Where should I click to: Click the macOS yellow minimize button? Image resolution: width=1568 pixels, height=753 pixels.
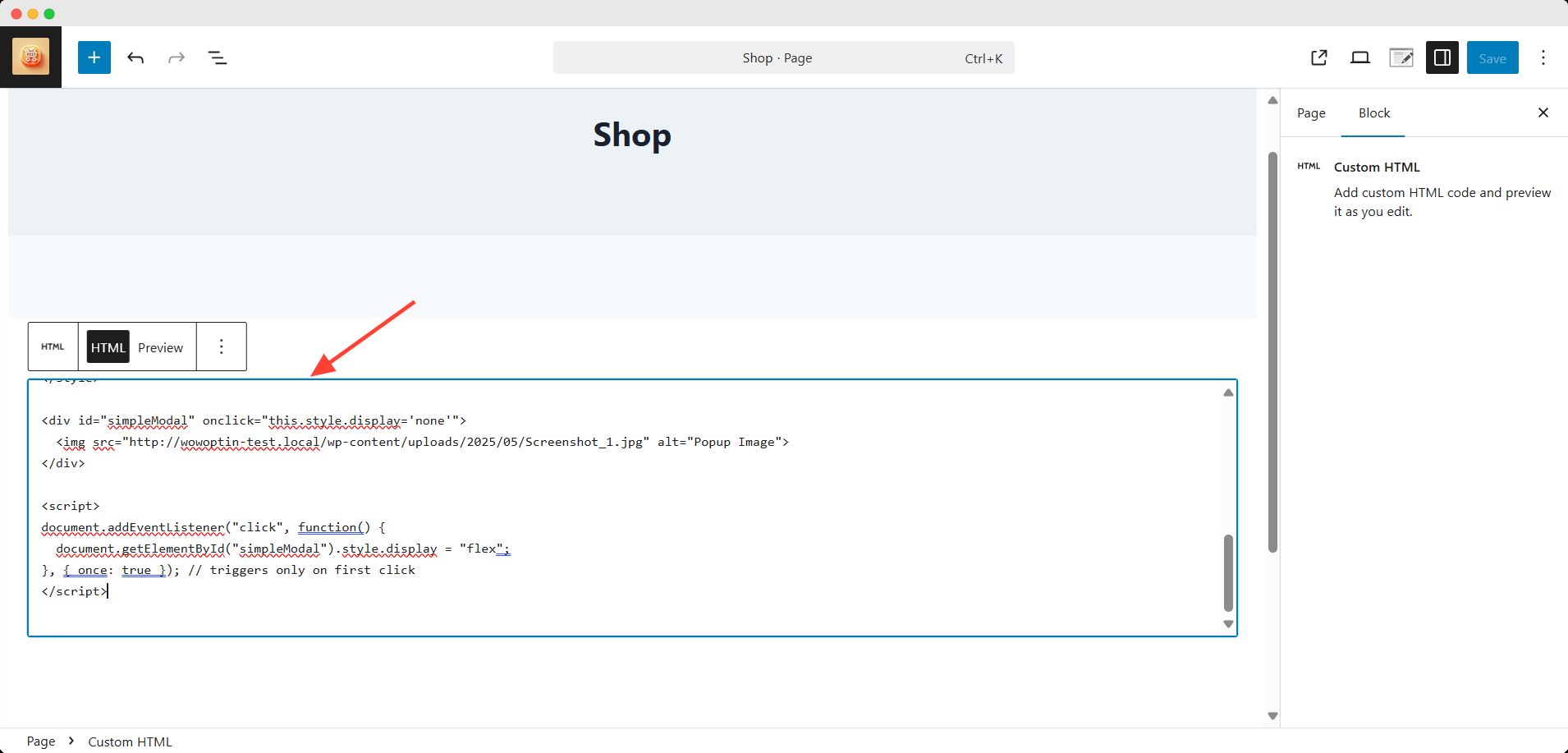[x=33, y=14]
